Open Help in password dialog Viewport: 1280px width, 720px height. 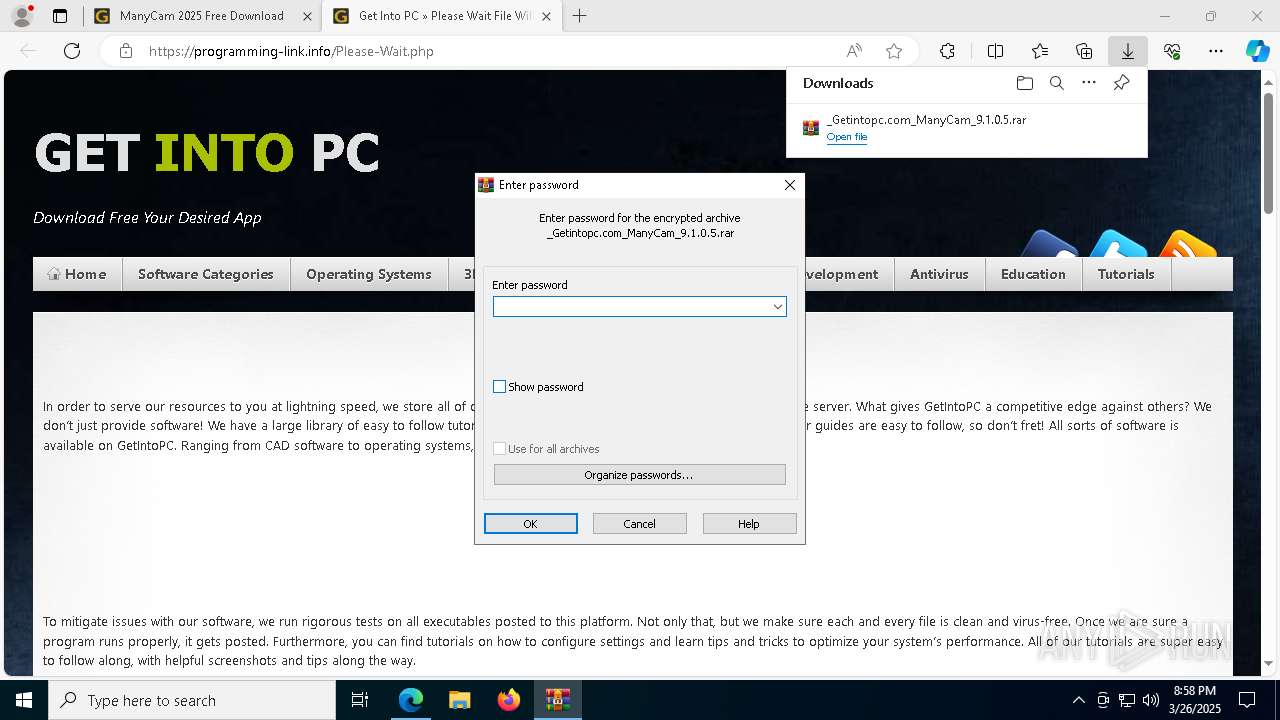[749, 524]
